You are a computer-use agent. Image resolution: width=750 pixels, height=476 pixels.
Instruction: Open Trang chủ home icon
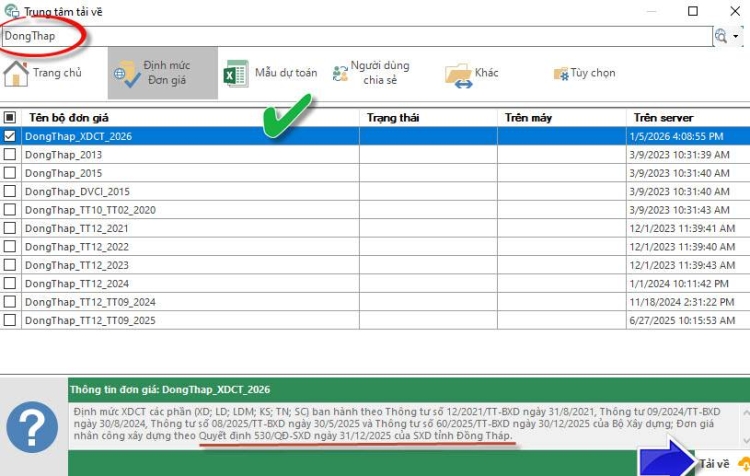(x=16, y=73)
